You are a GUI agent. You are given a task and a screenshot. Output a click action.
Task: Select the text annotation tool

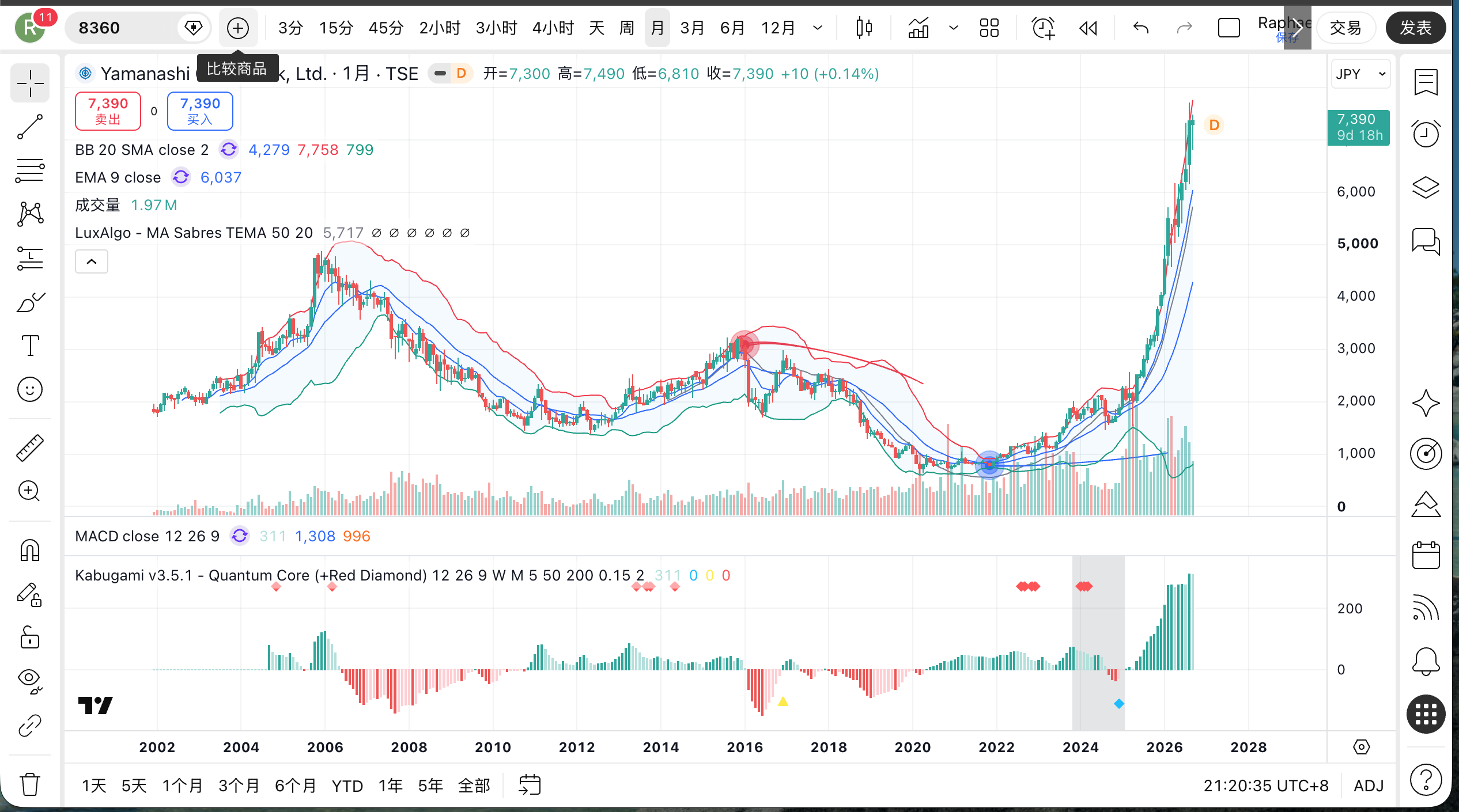click(x=30, y=346)
